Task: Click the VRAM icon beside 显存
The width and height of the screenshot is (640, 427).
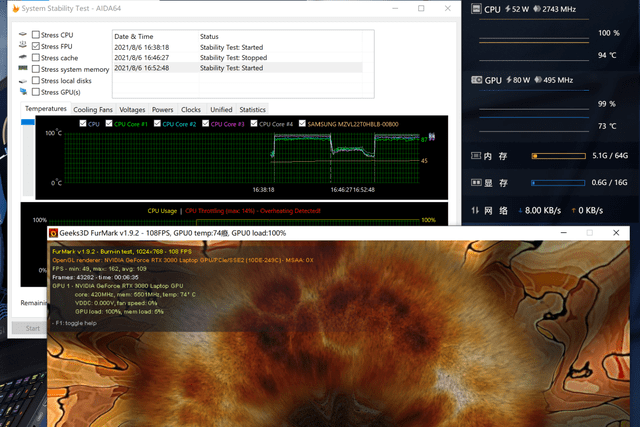Action: click(476, 182)
